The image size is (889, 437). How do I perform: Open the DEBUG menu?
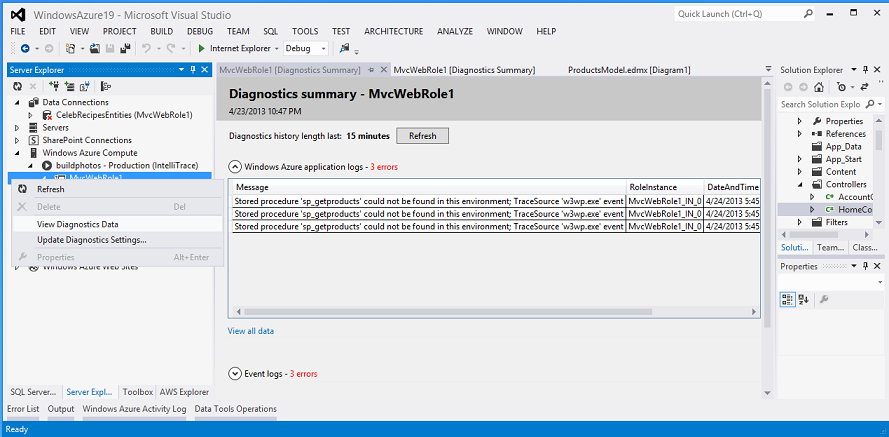tap(200, 32)
